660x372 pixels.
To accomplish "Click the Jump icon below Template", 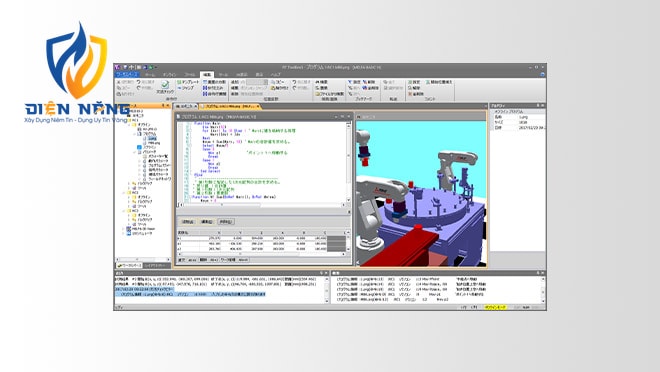I will point(178,88).
